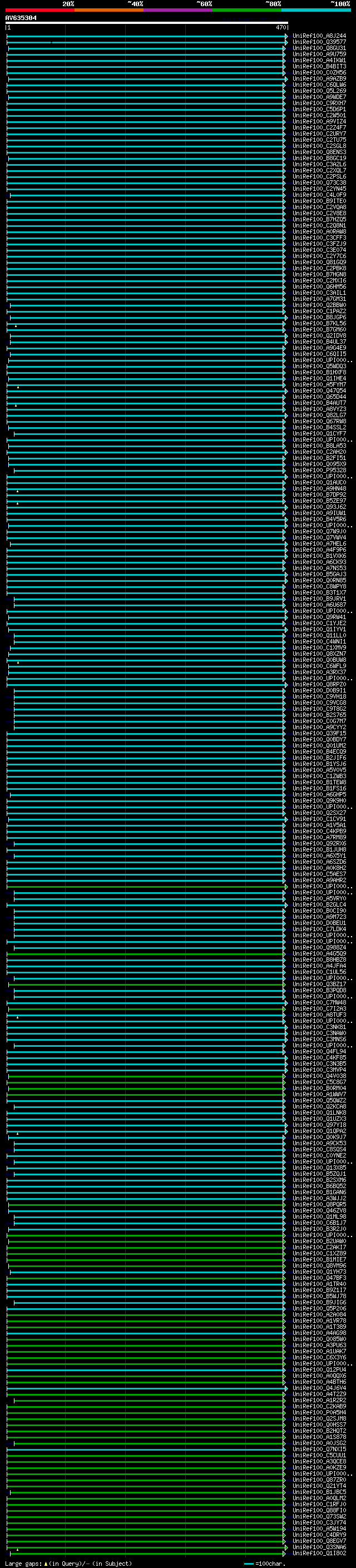Select the UniRef100_A3RX37 label

pyautogui.click(x=319, y=672)
